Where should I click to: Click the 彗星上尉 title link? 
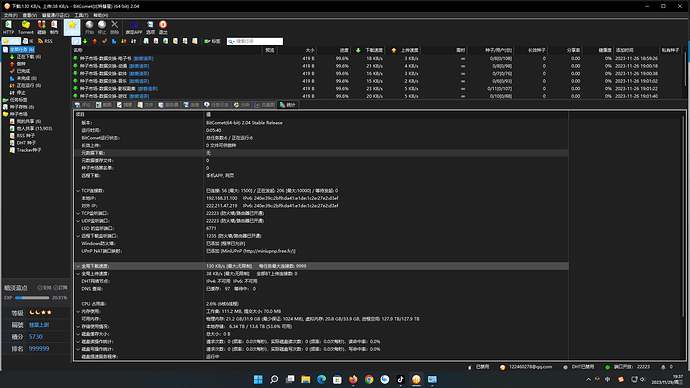click(39, 325)
